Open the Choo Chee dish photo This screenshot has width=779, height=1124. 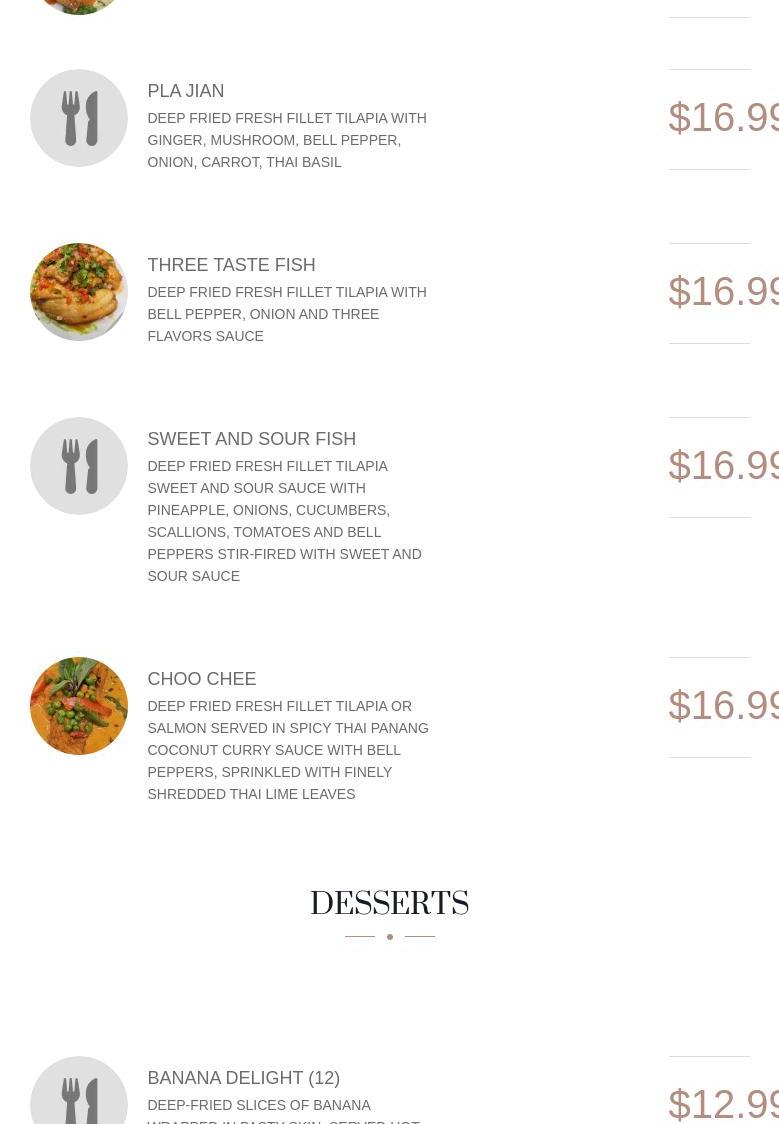tap(79, 706)
